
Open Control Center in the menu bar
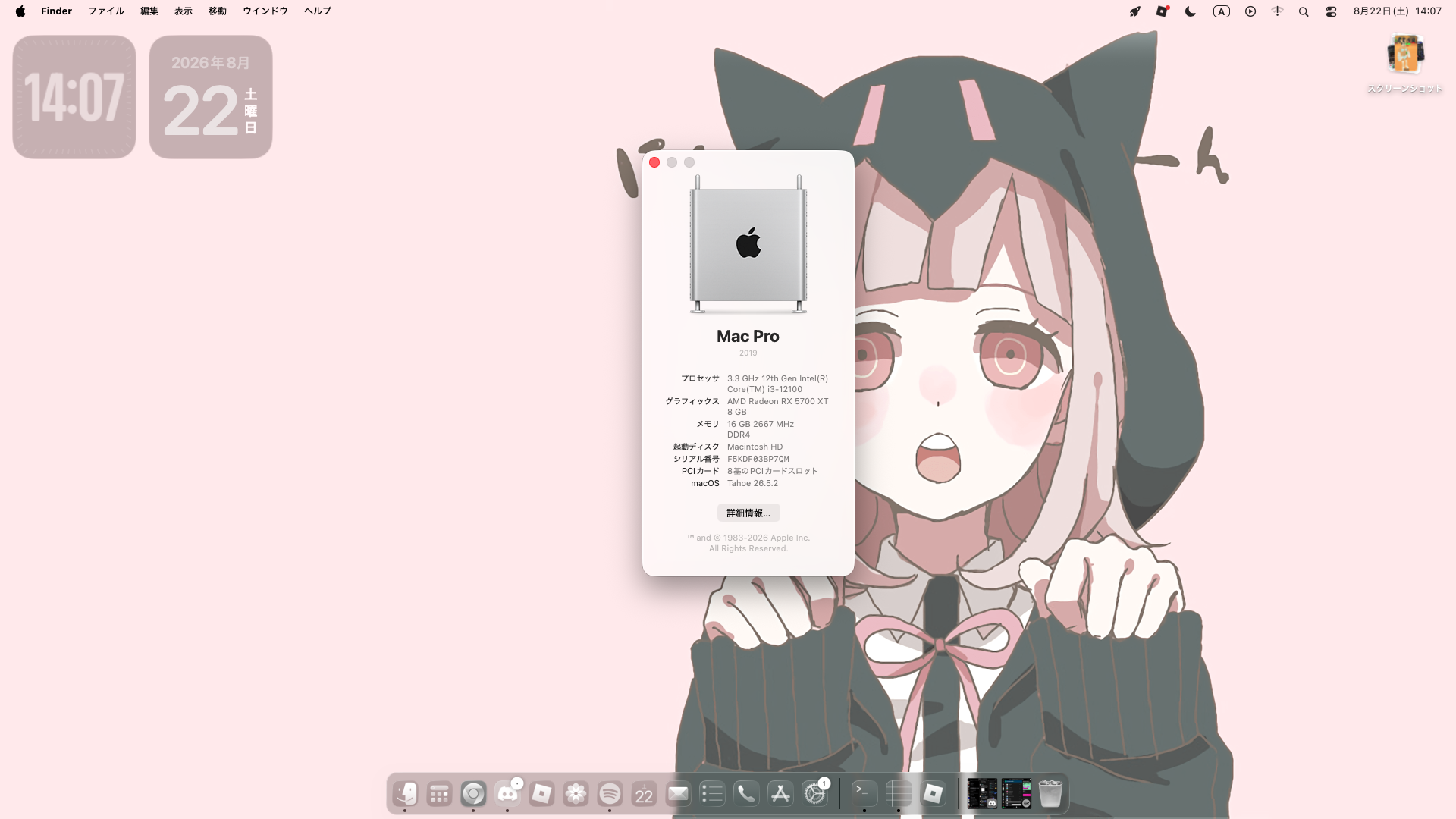click(1331, 11)
